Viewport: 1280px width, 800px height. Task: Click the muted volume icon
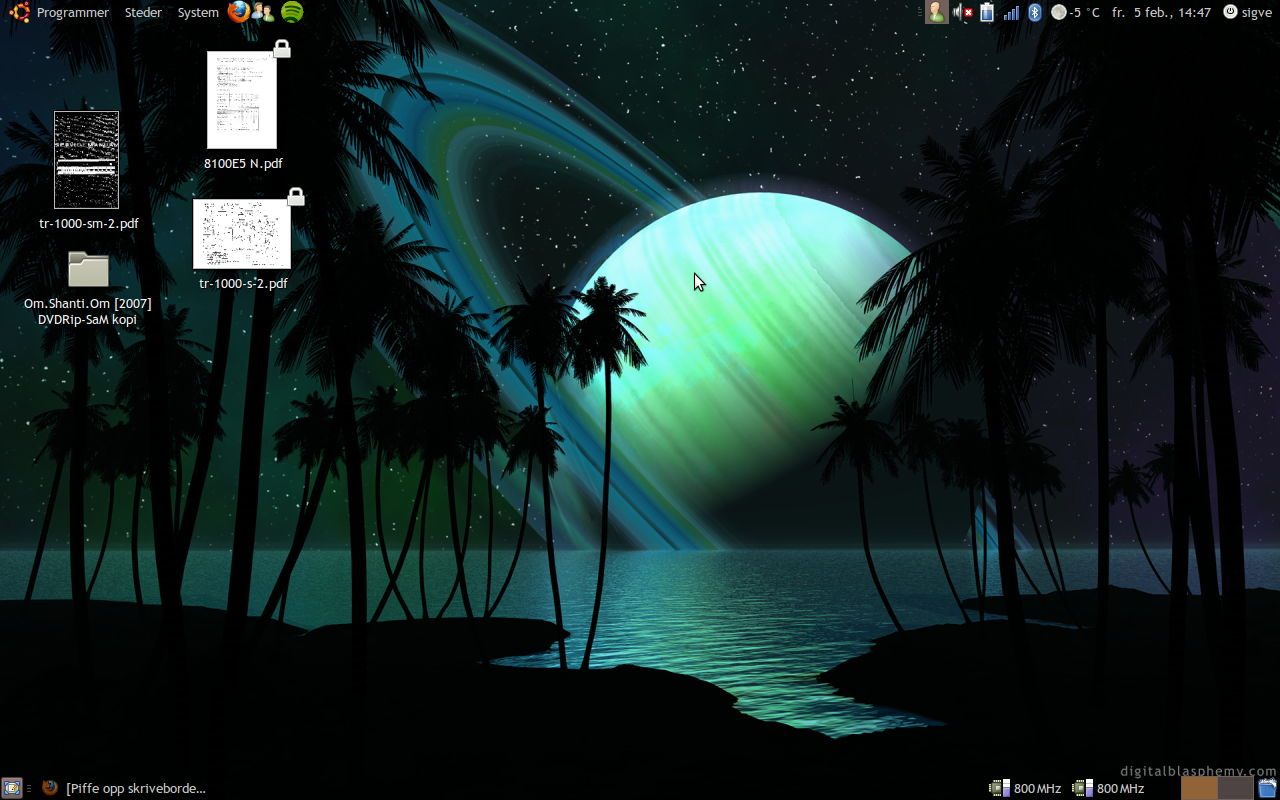coord(962,12)
